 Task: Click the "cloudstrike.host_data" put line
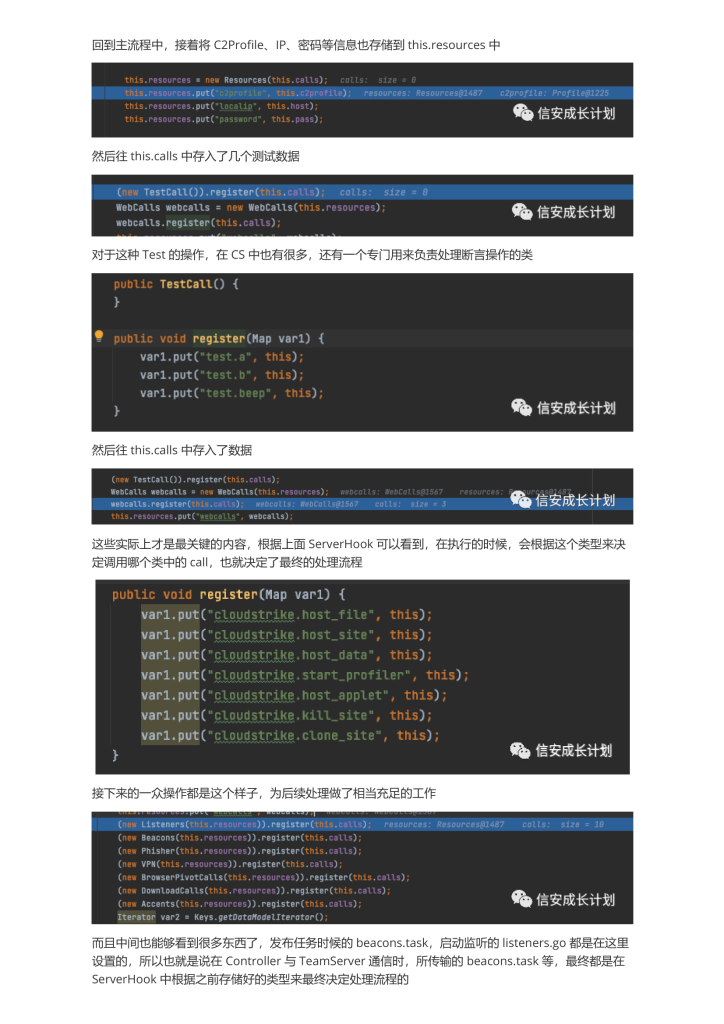tap(287, 655)
